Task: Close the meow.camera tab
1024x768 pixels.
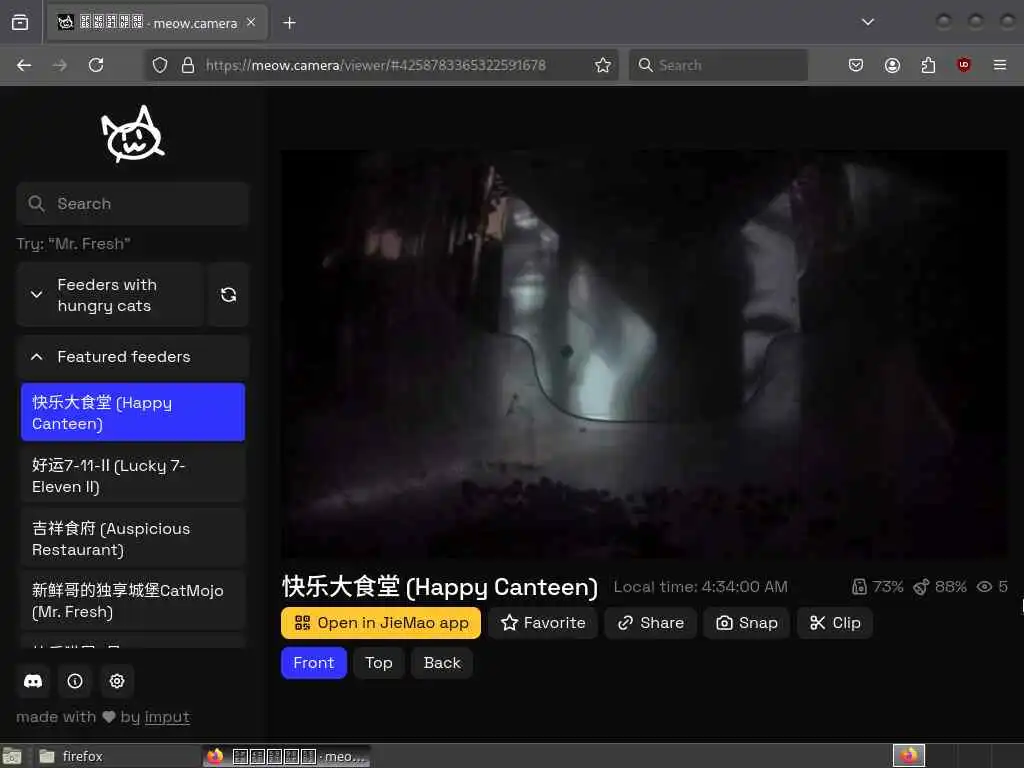Action: [251, 22]
